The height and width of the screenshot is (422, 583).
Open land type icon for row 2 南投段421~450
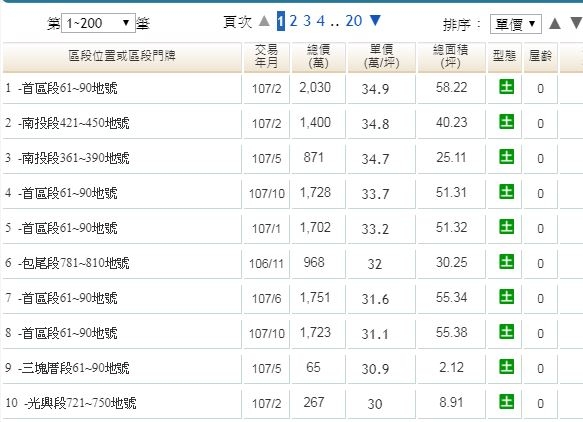[506, 122]
